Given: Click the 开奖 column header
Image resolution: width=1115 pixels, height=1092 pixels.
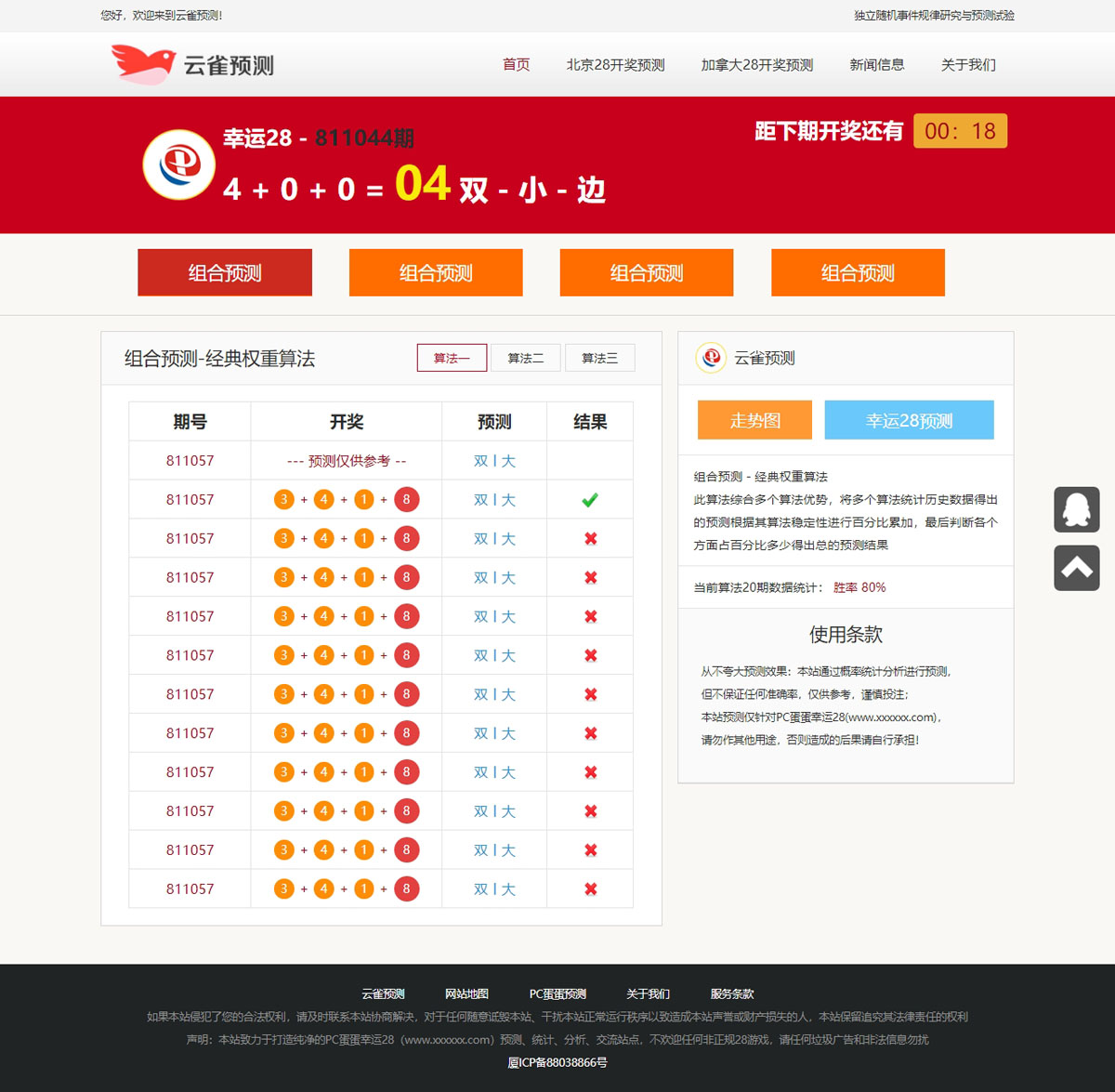Looking at the screenshot, I should click(347, 422).
